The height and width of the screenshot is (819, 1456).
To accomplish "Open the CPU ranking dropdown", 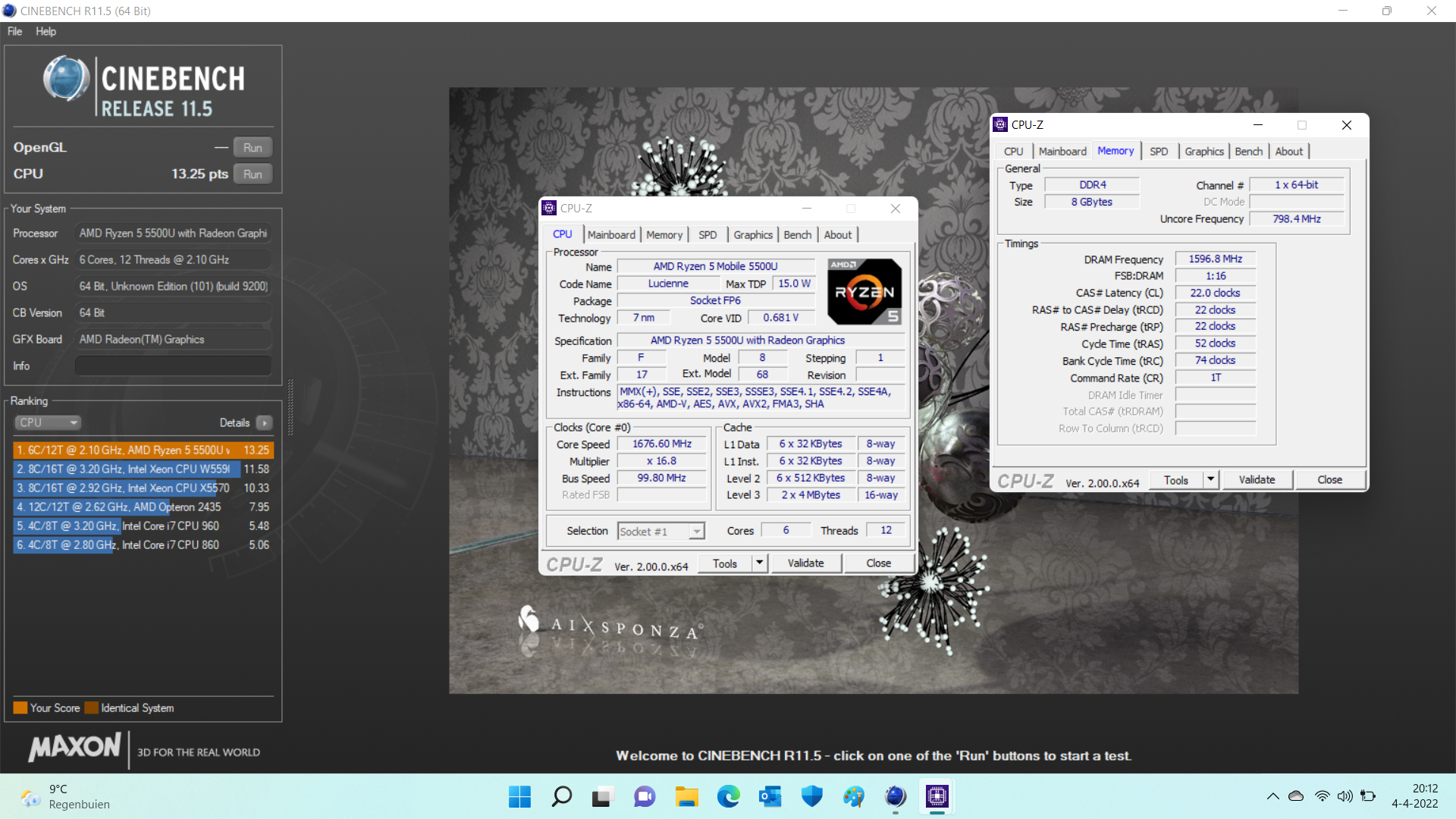I will 48,422.
